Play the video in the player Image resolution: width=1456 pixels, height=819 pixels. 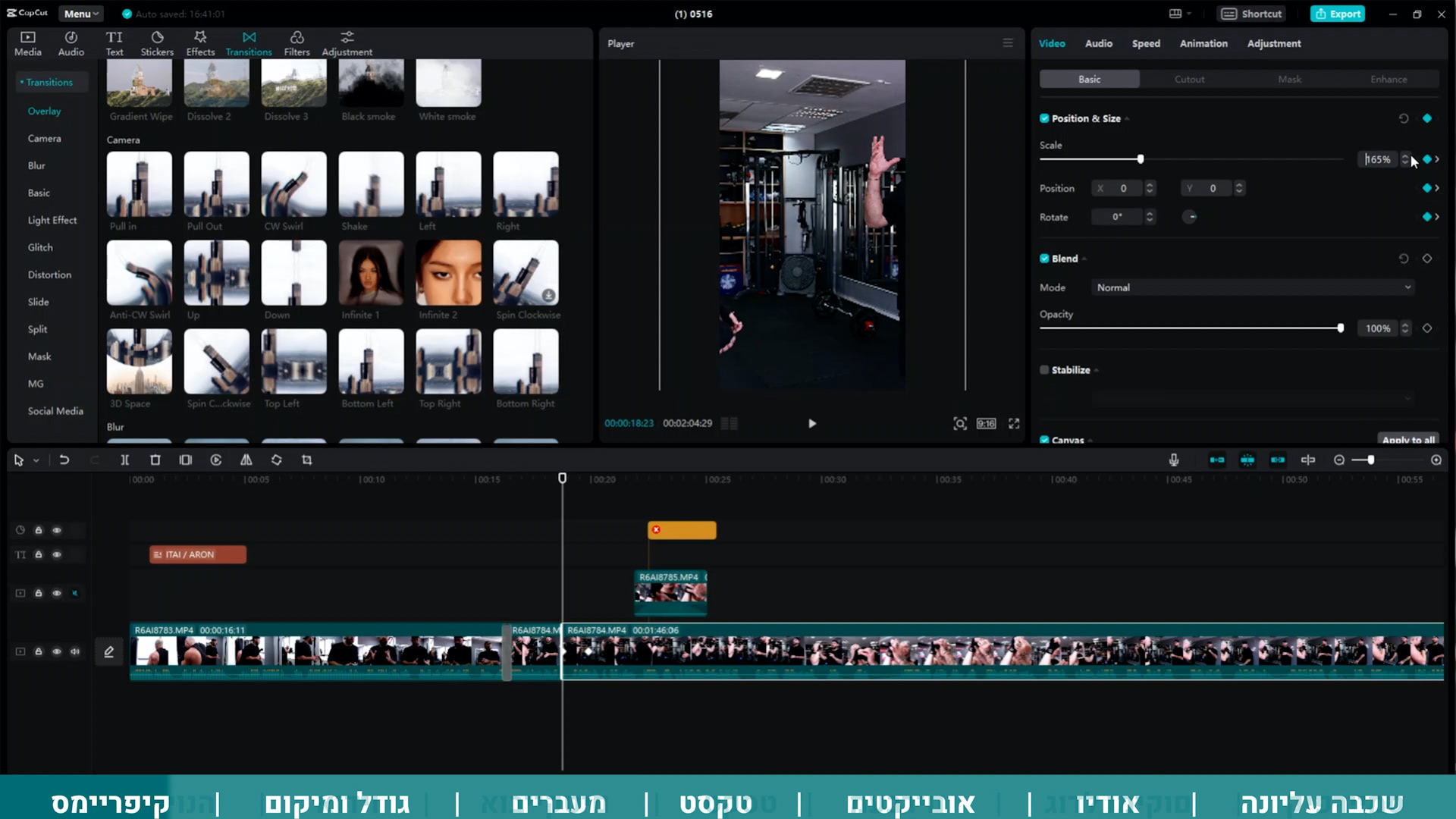coord(812,423)
